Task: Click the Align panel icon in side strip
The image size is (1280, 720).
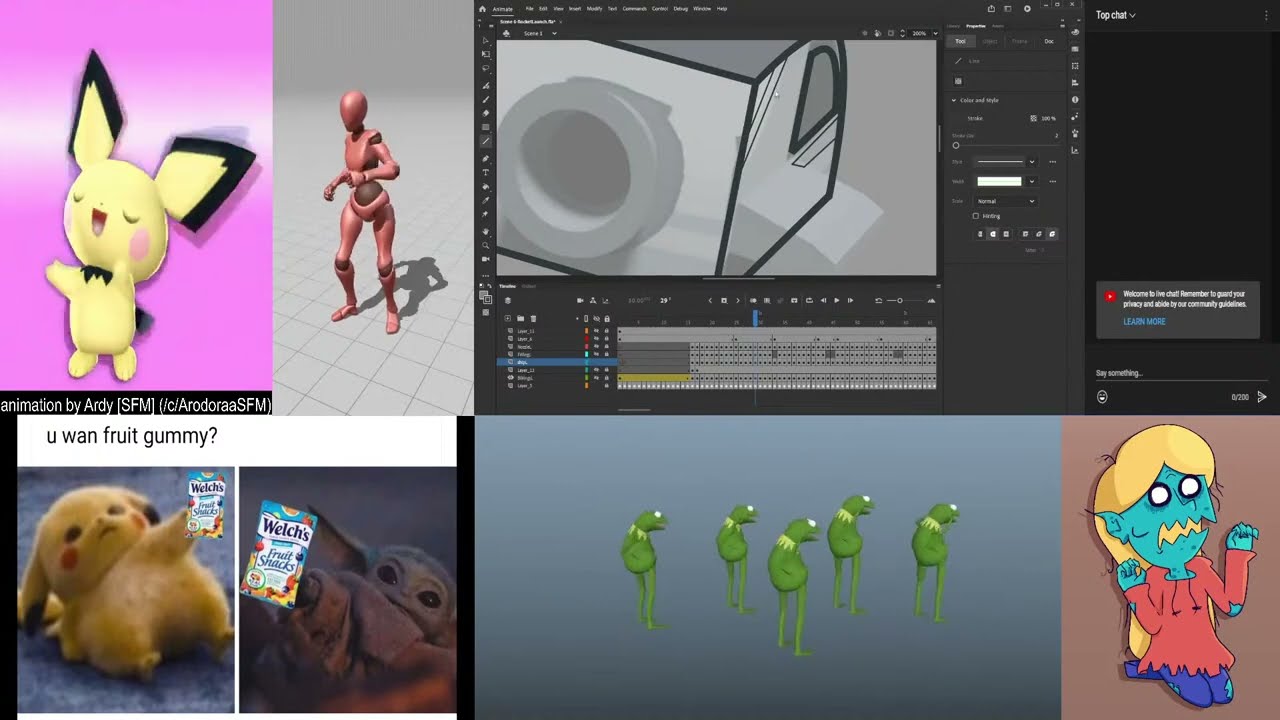Action: tap(1075, 82)
